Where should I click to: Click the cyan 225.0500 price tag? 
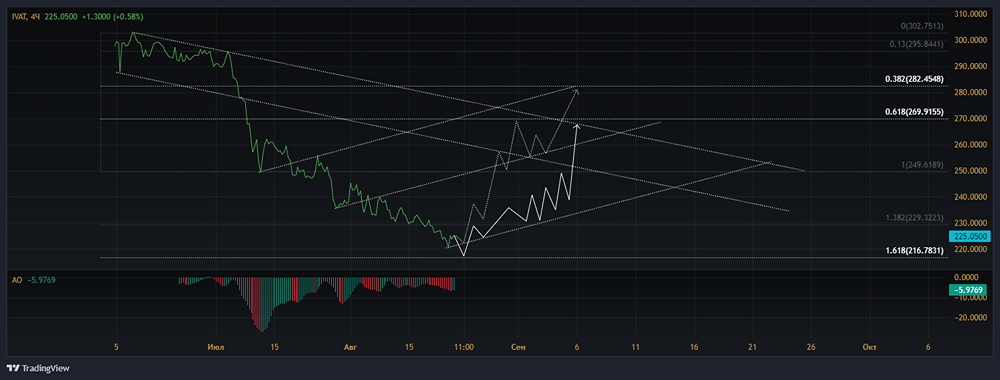pyautogui.click(x=969, y=237)
